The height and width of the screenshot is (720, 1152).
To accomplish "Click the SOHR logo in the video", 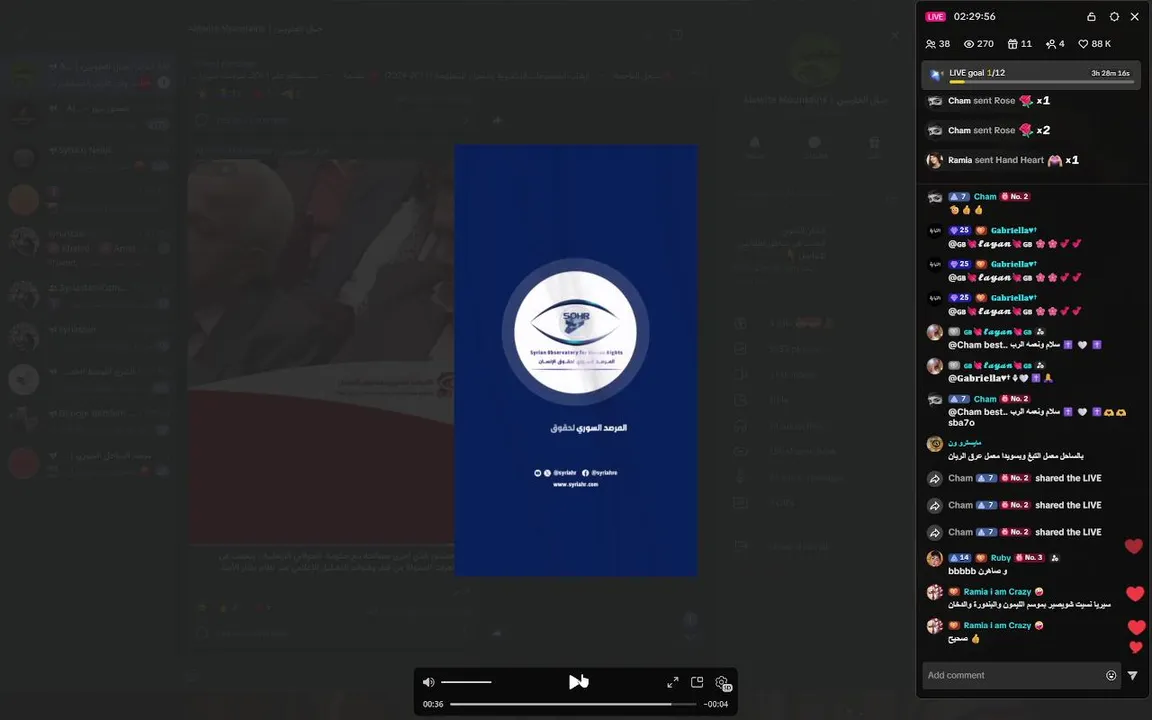I will click(575, 331).
